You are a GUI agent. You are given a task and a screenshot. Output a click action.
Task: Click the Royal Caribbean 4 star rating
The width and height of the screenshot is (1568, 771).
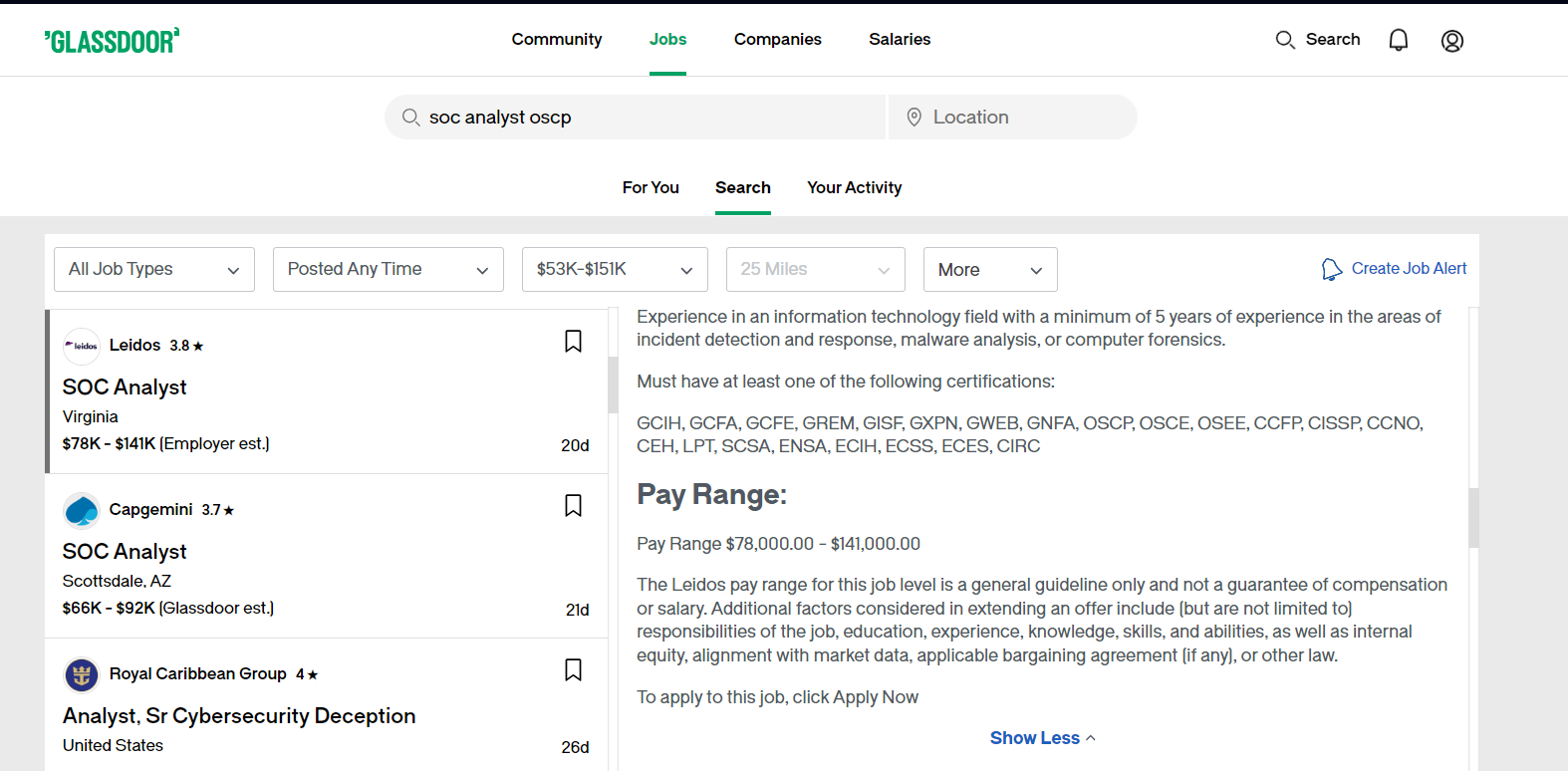(x=307, y=674)
